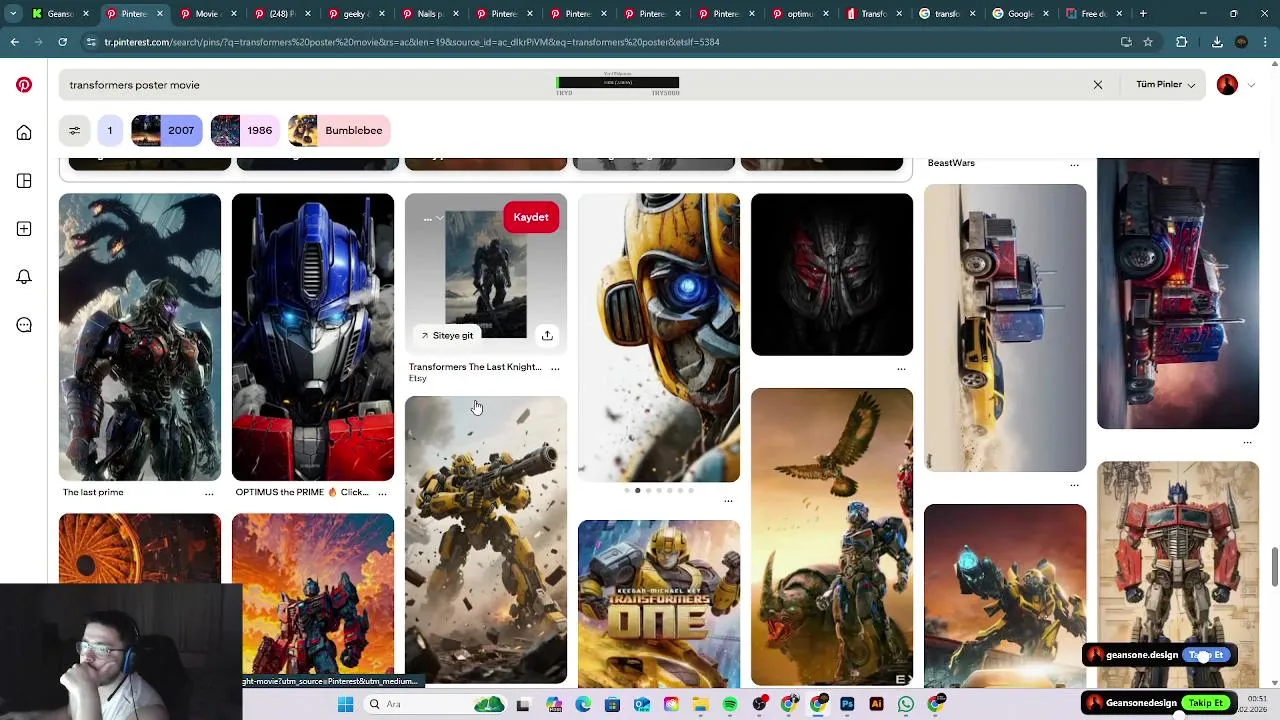
Task: Open Spotify from the taskbar
Action: 730,705
